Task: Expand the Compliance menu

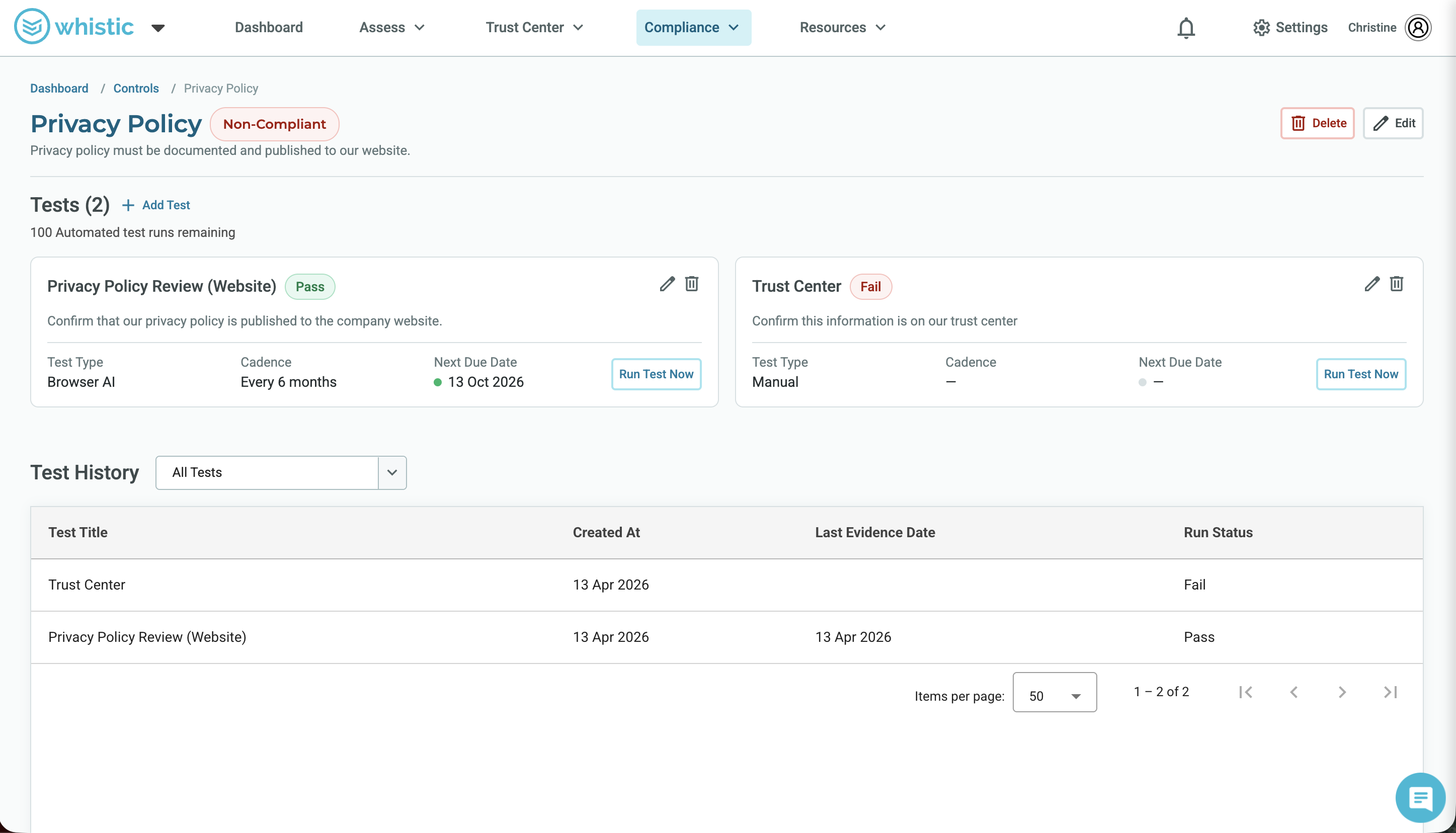Action: (x=693, y=28)
